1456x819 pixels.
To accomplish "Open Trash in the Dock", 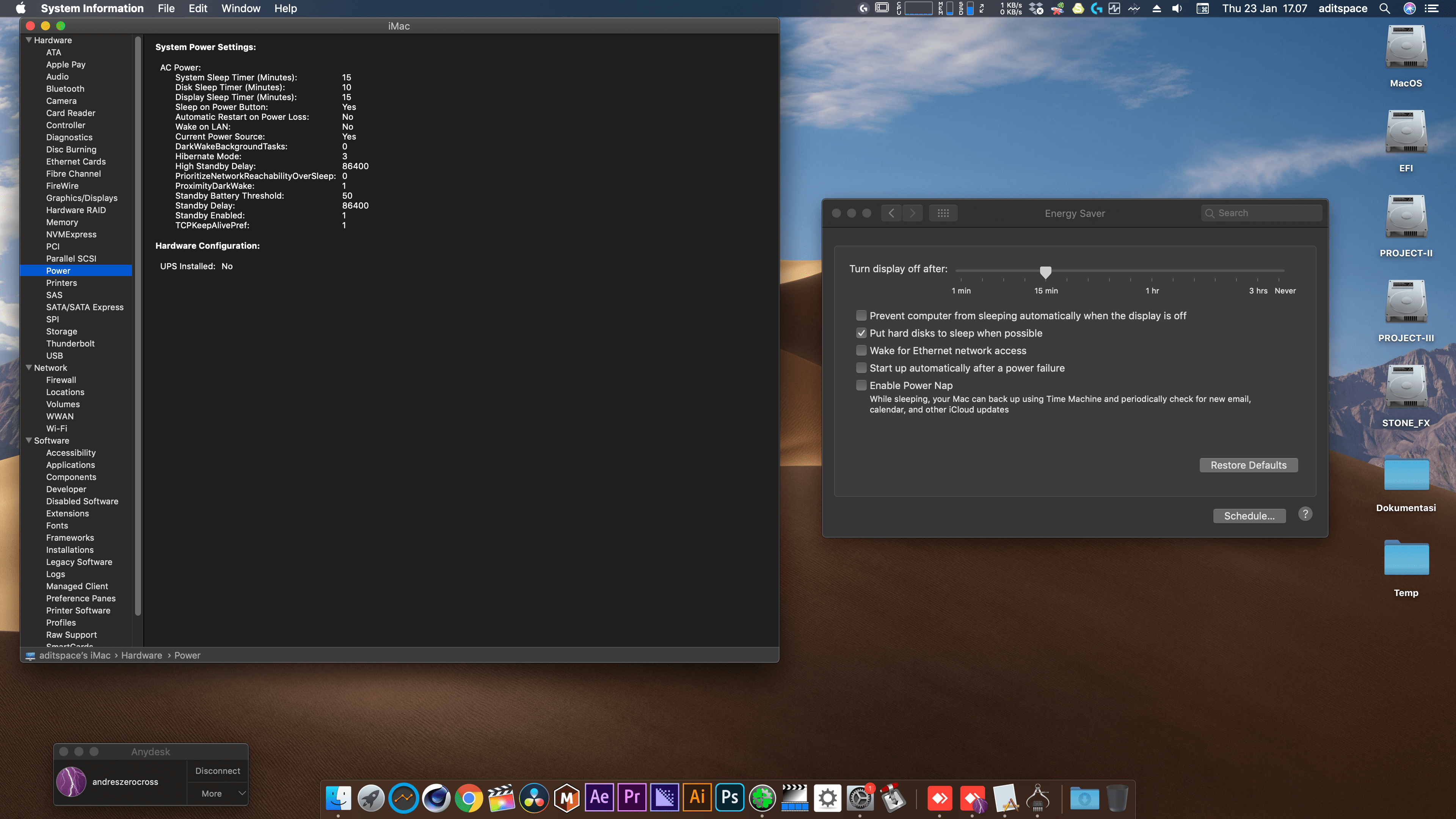I will tap(1117, 798).
